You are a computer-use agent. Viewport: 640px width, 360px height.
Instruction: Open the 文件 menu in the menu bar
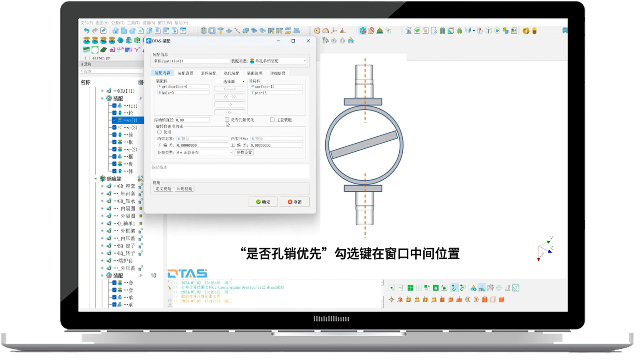pyautogui.click(x=87, y=23)
